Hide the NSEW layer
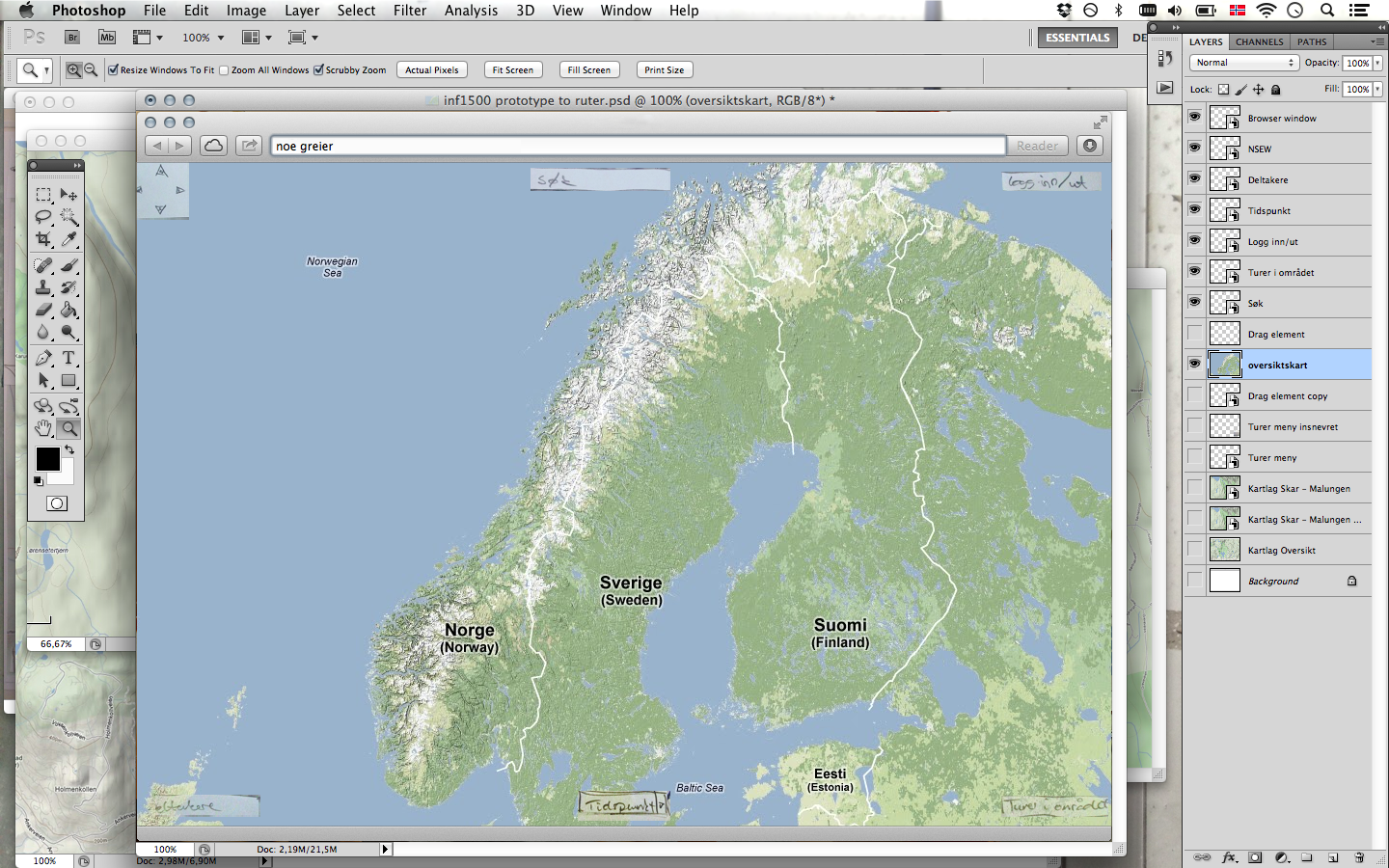The width and height of the screenshot is (1389, 868). [1195, 148]
